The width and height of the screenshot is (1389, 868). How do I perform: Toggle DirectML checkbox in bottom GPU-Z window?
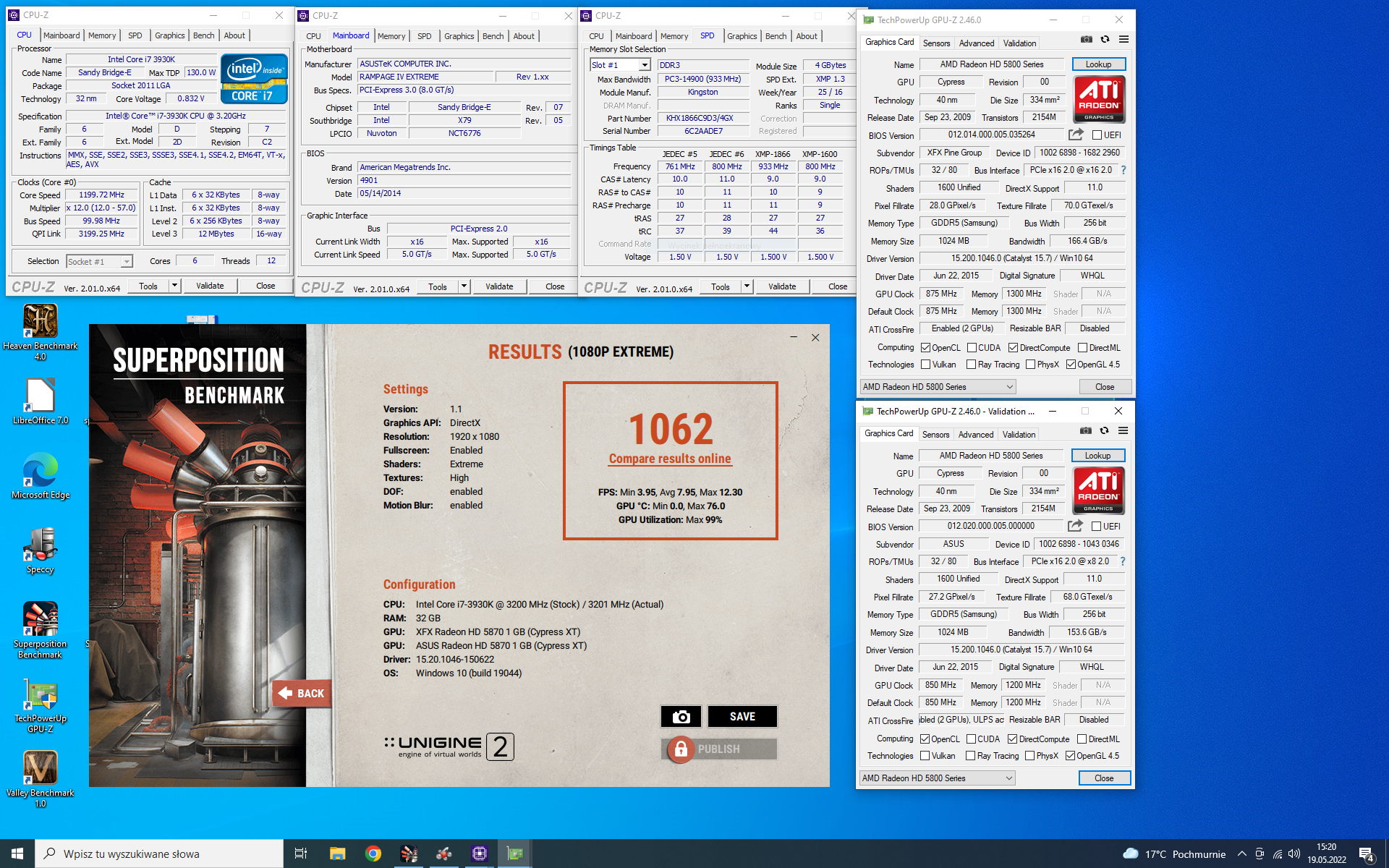(x=1082, y=739)
